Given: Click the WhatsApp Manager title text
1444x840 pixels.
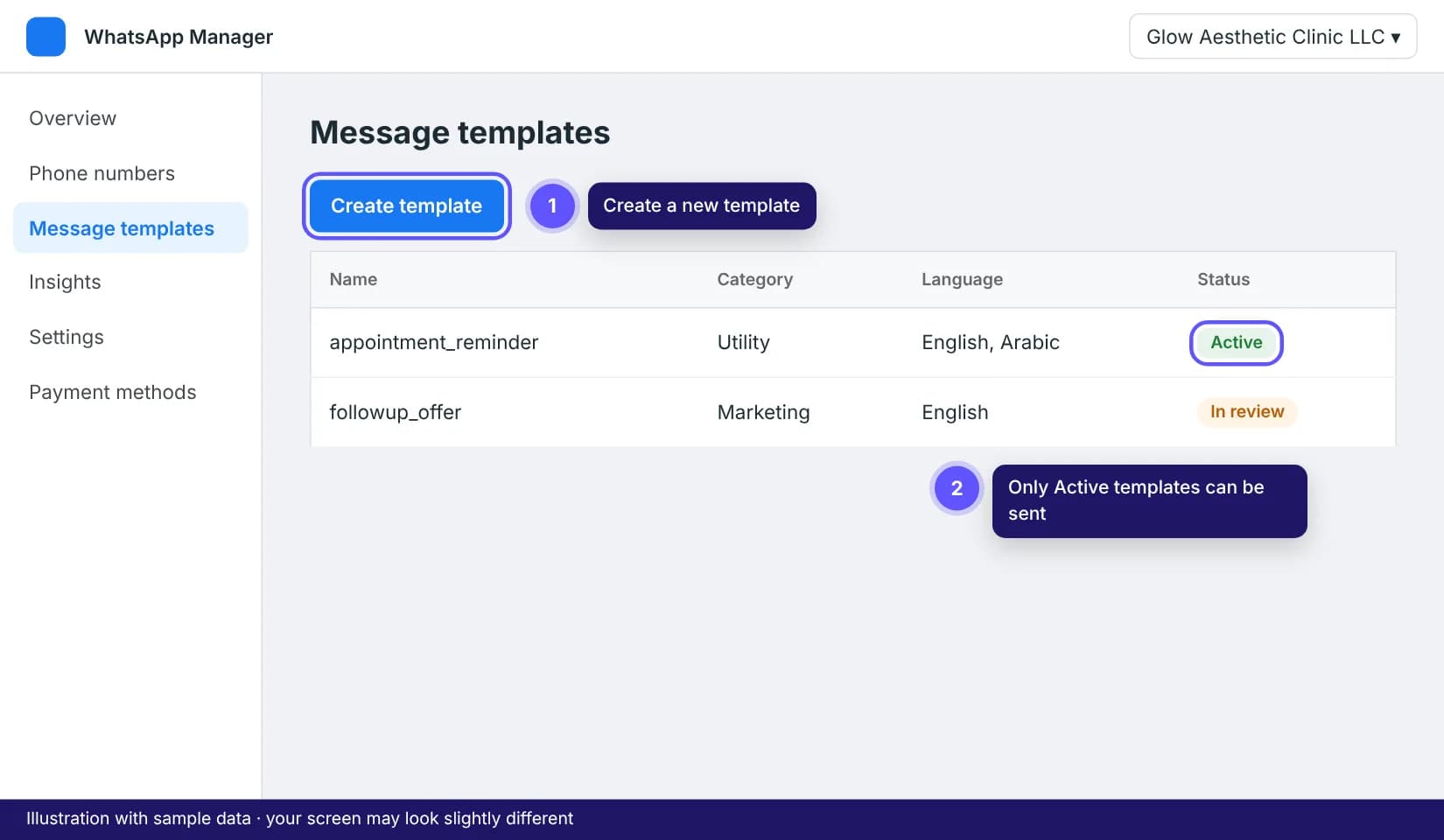Looking at the screenshot, I should pos(179,37).
